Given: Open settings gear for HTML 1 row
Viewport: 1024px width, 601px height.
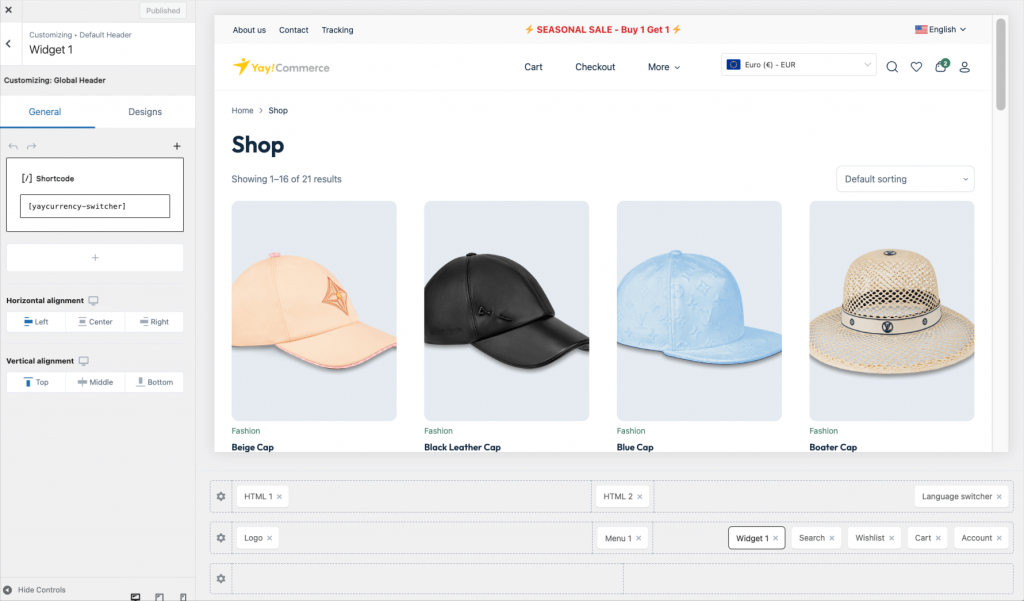Looking at the screenshot, I should pyautogui.click(x=221, y=497).
